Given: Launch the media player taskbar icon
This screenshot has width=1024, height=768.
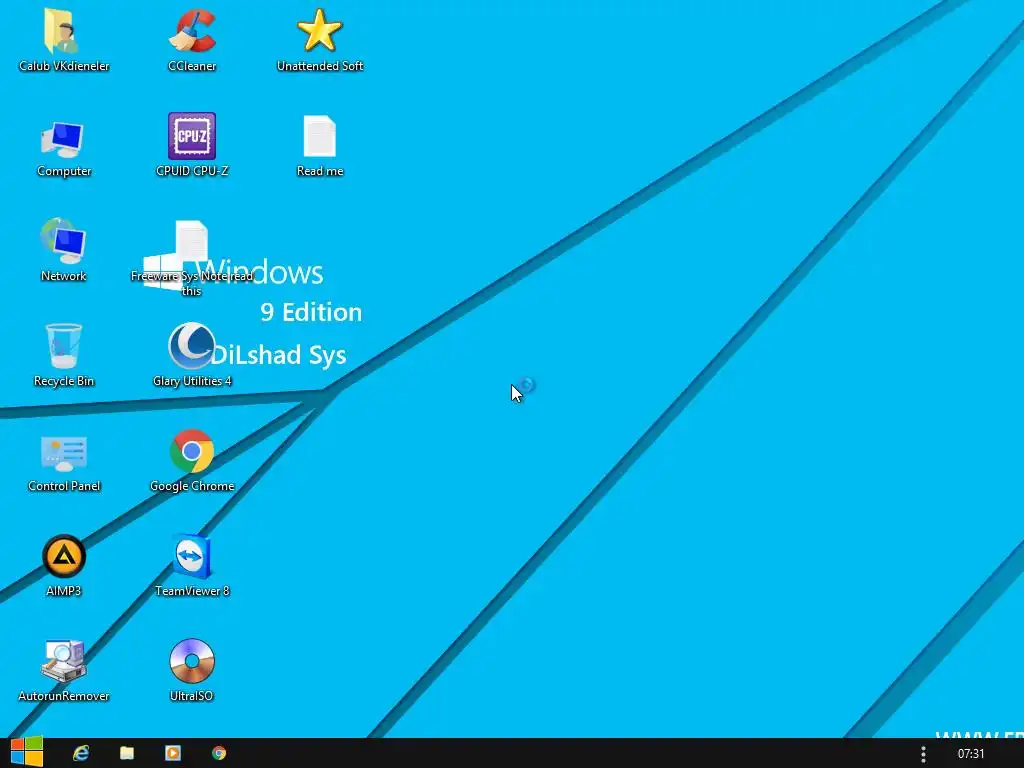Looking at the screenshot, I should [x=172, y=753].
